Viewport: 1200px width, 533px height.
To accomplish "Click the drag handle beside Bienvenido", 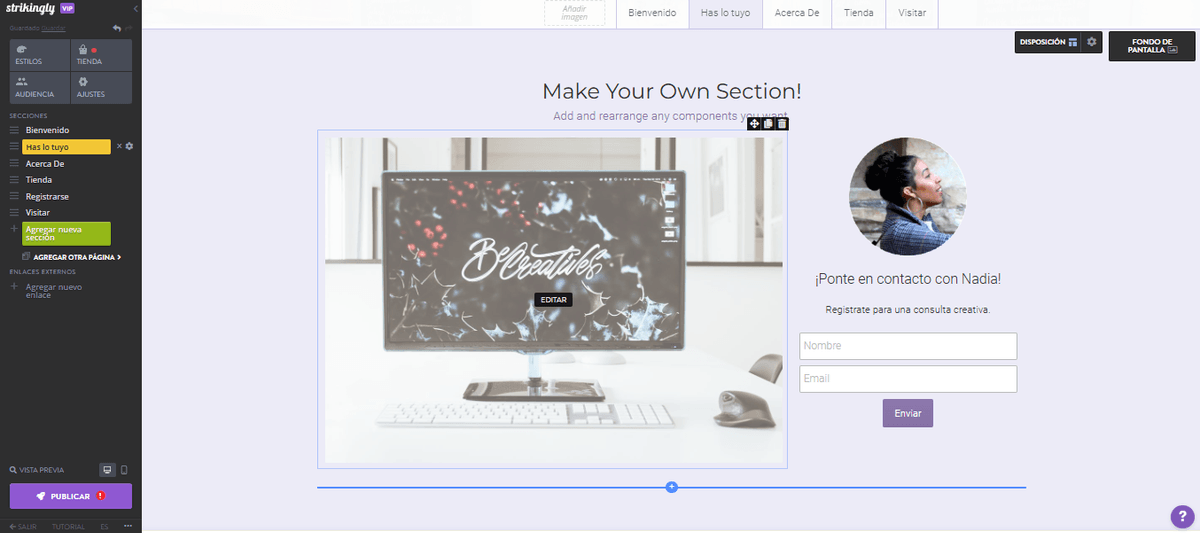I will (x=14, y=130).
